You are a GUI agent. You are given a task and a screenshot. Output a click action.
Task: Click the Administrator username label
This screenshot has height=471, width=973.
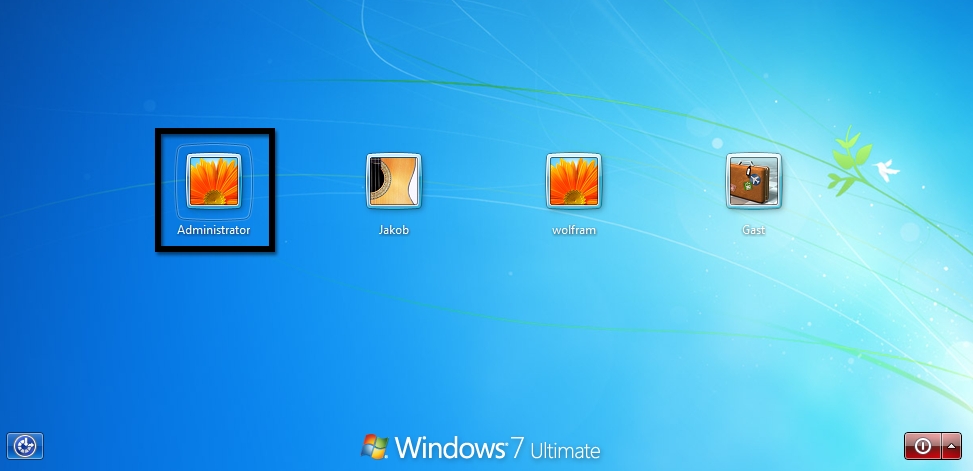[213, 230]
